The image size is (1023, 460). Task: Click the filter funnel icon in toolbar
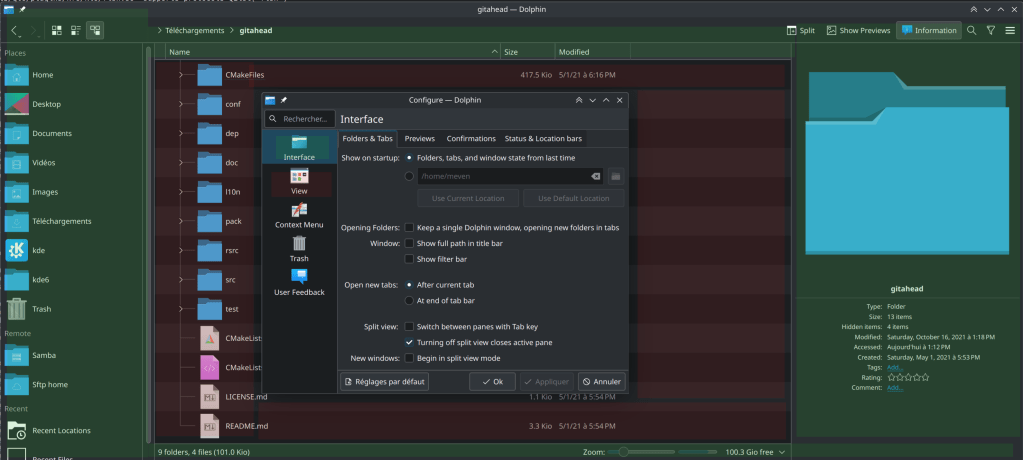(x=991, y=30)
